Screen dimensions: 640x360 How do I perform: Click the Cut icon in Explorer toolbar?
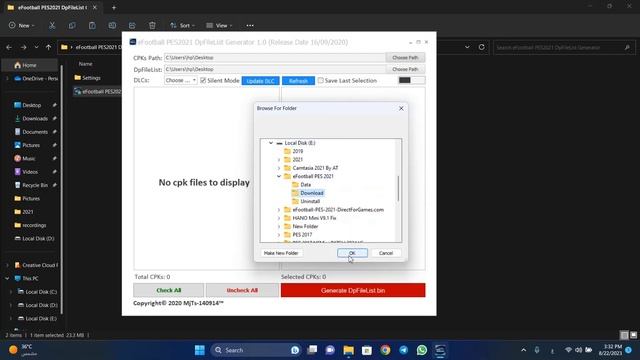pos(52,25)
